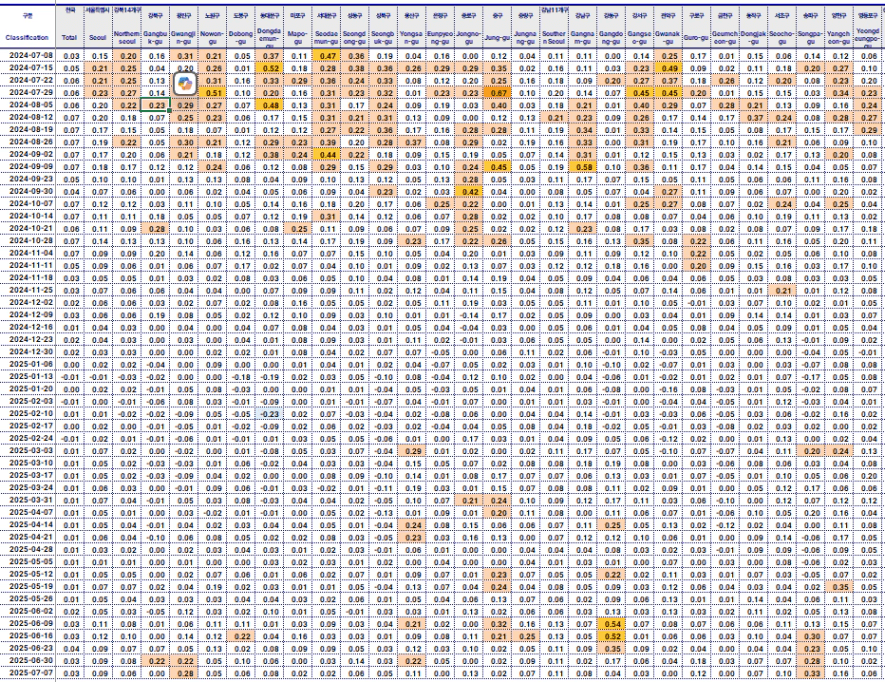Select 0.49 in Gwanak-gu for 2024-07-15

pyautogui.click(x=669, y=68)
